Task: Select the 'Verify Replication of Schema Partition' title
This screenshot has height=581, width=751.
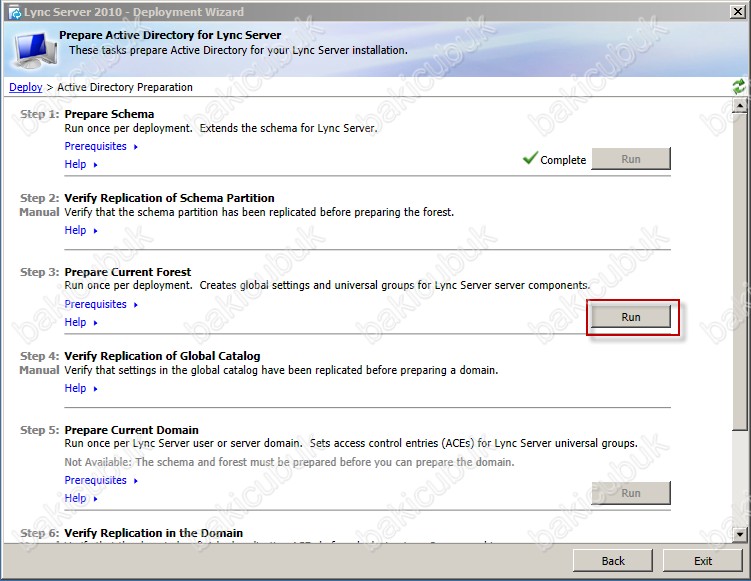Action: tap(170, 198)
